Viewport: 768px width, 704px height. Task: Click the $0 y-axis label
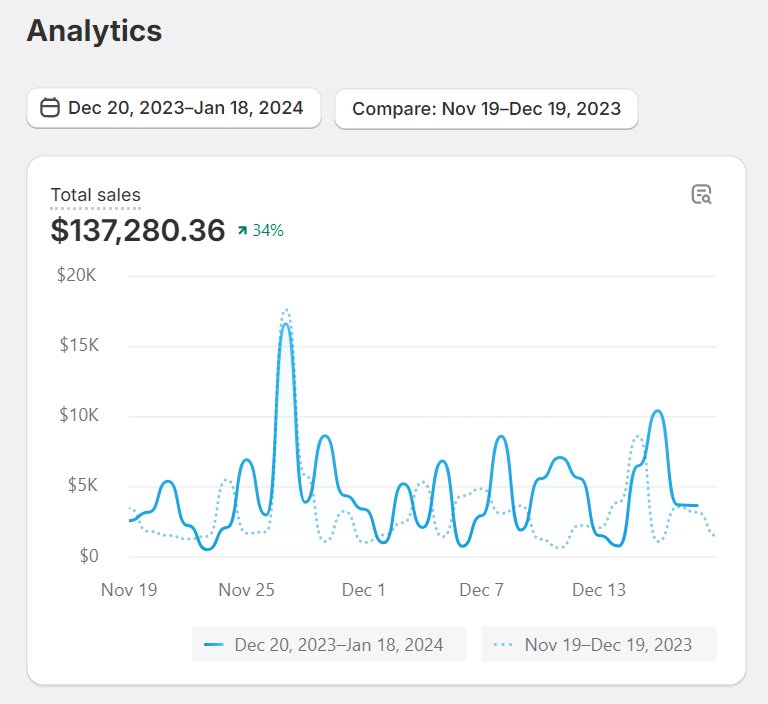coord(89,556)
